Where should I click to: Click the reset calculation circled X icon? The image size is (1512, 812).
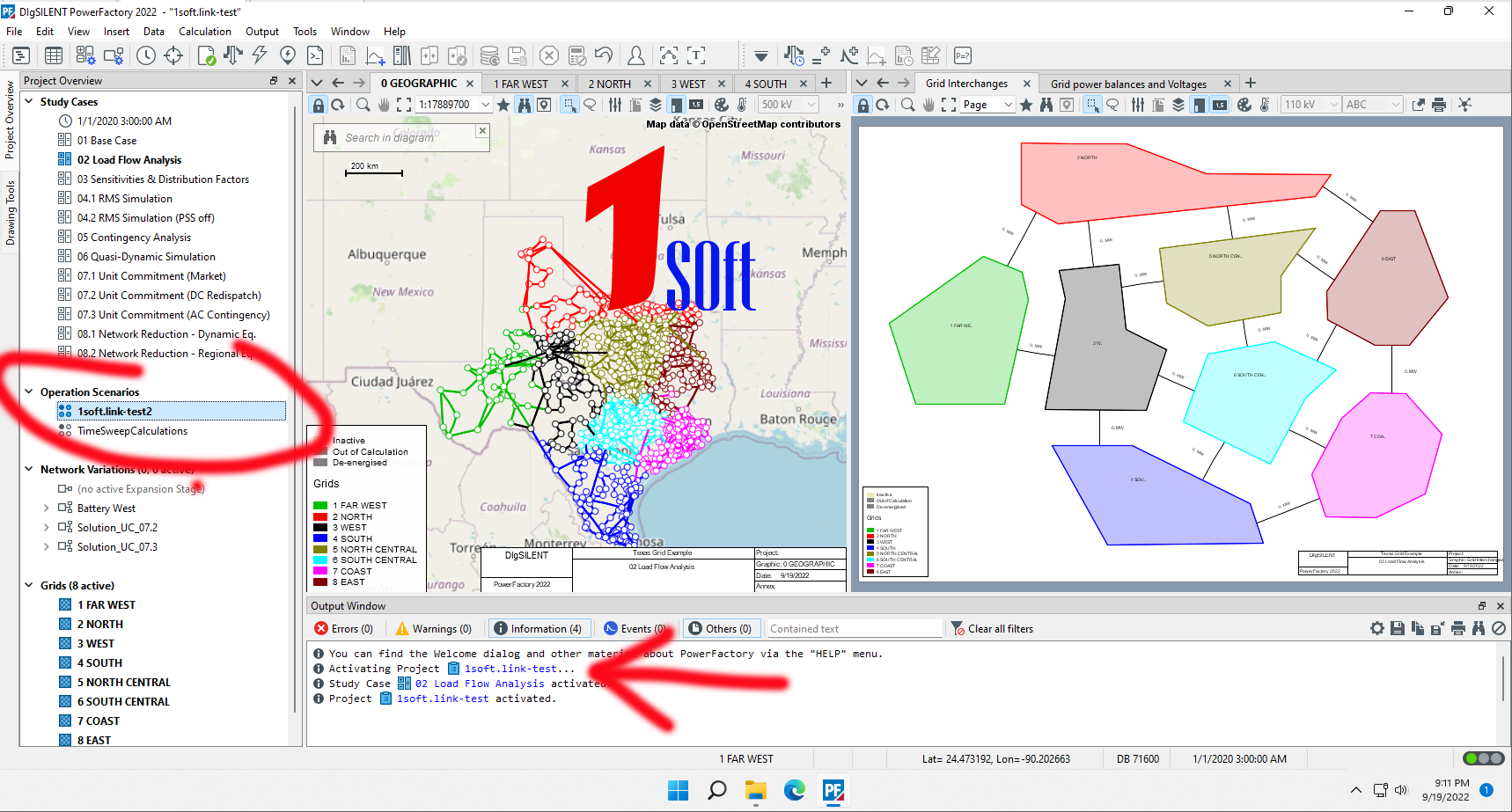tap(549, 55)
